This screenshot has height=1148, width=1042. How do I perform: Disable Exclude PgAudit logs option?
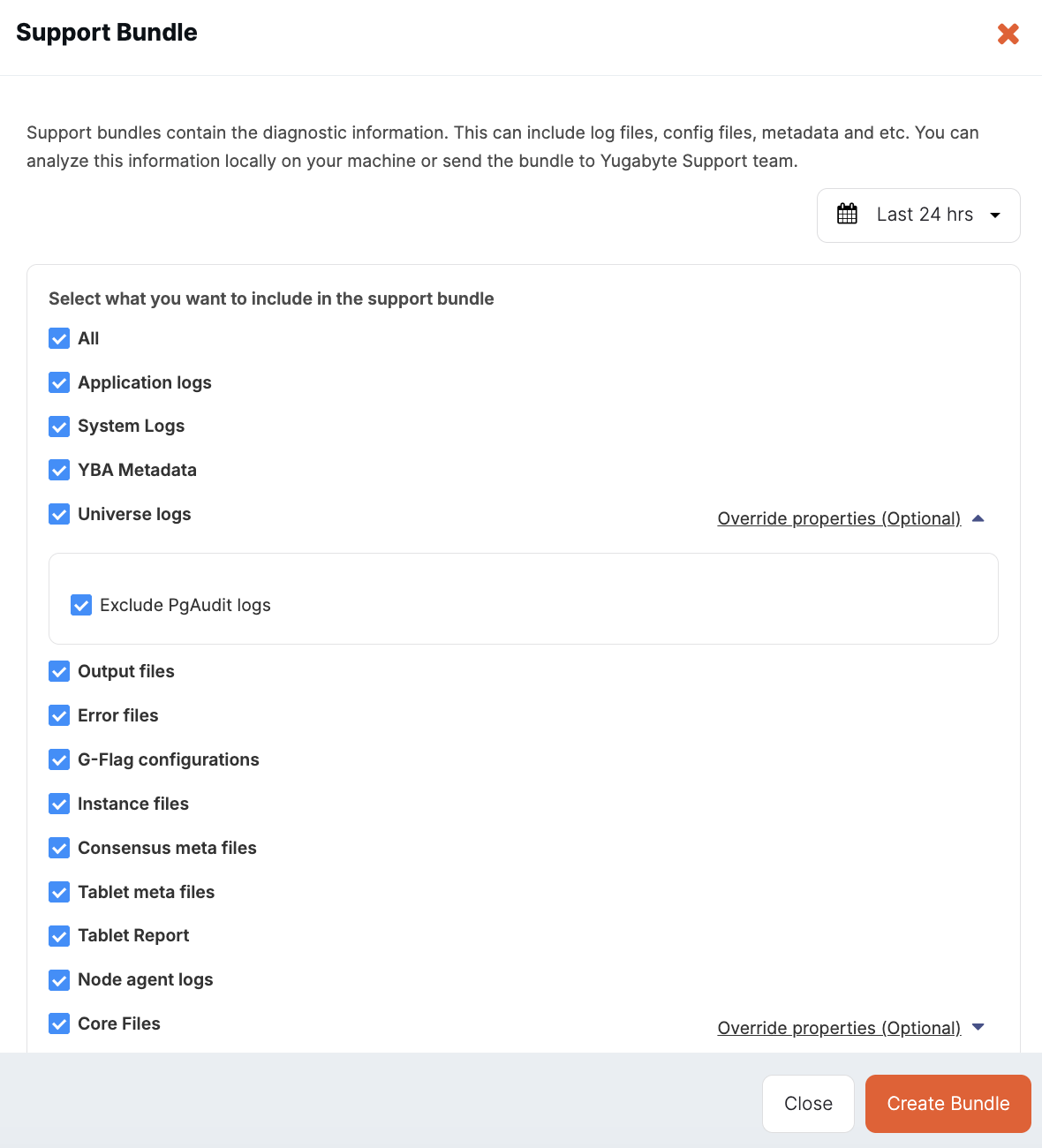(x=80, y=605)
